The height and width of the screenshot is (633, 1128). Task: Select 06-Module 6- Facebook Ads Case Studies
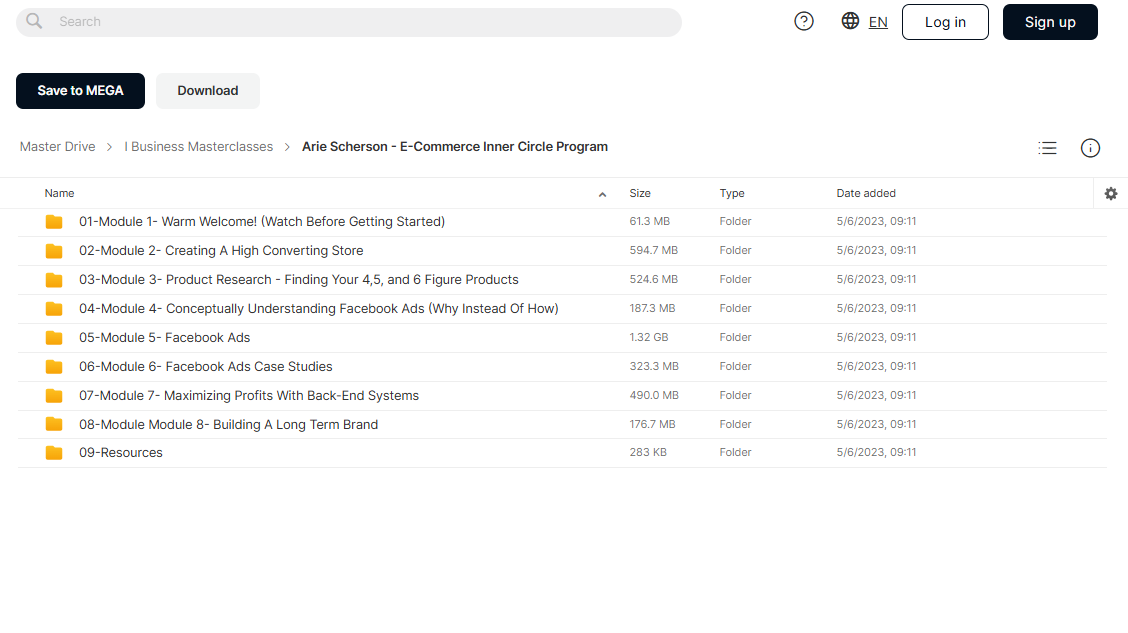(x=206, y=366)
